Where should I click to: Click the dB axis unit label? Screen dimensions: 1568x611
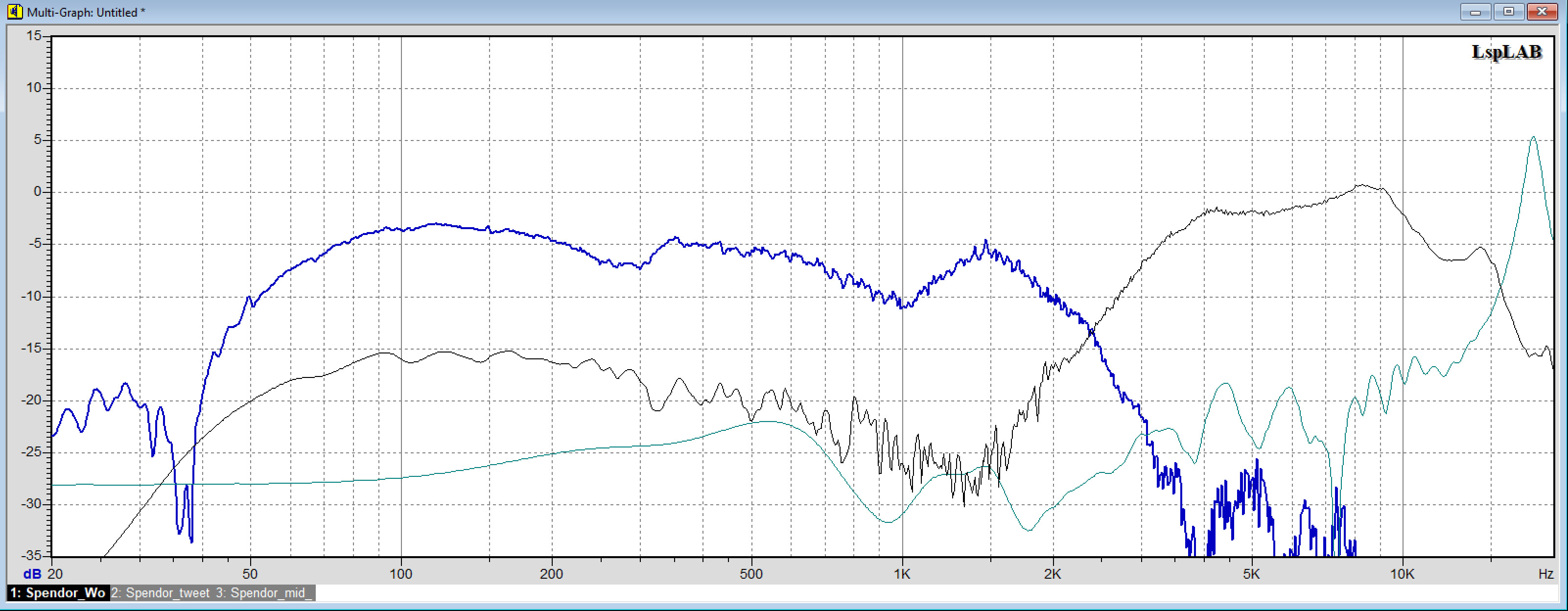click(32, 574)
